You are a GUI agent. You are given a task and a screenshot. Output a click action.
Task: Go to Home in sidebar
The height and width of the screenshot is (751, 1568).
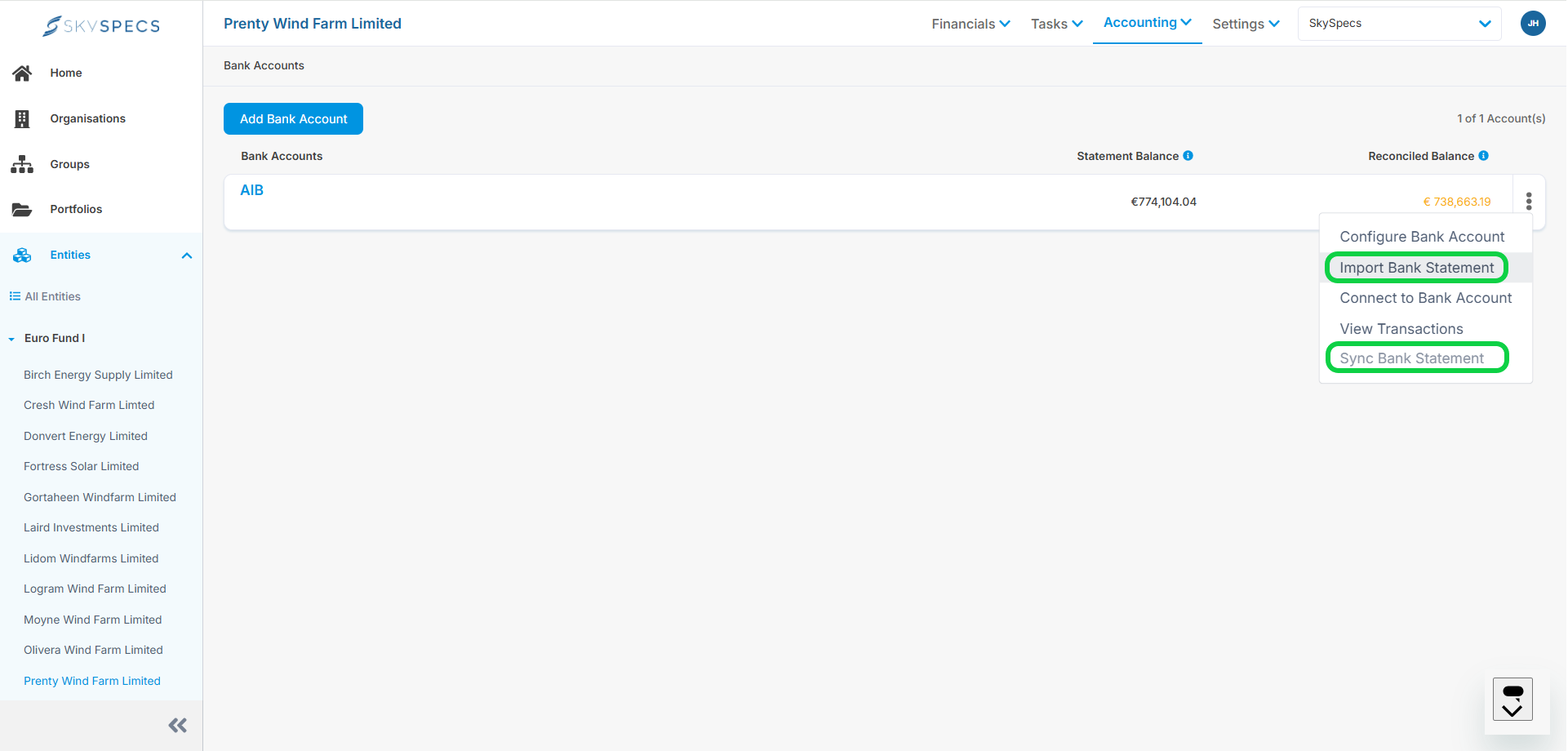point(66,73)
